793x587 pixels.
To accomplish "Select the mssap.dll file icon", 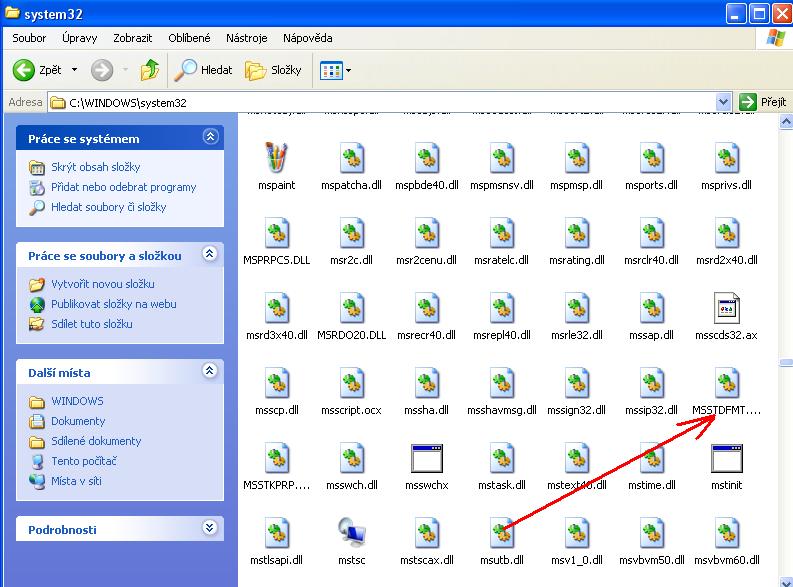I will [x=651, y=307].
